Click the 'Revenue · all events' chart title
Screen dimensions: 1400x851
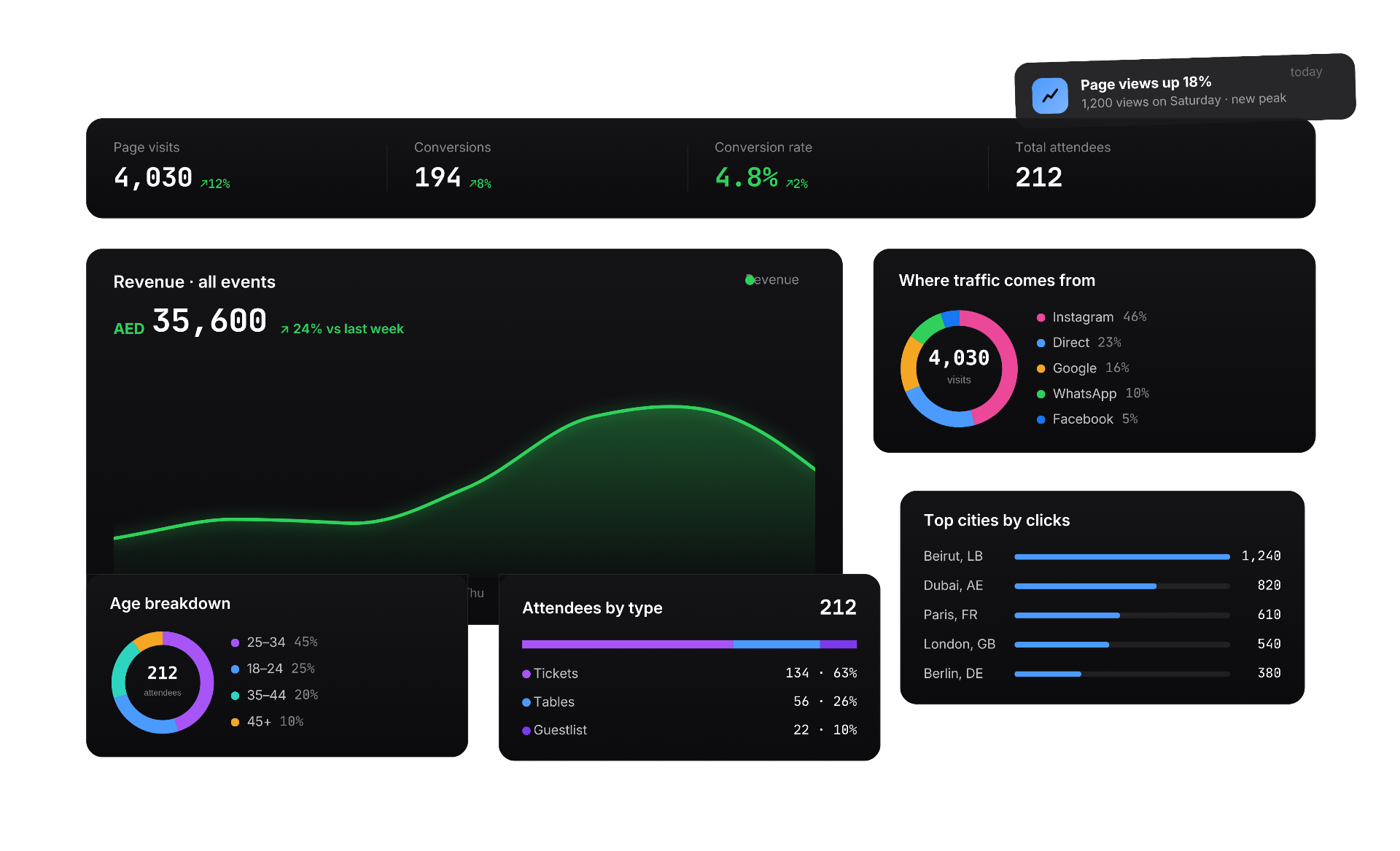pyautogui.click(x=194, y=282)
